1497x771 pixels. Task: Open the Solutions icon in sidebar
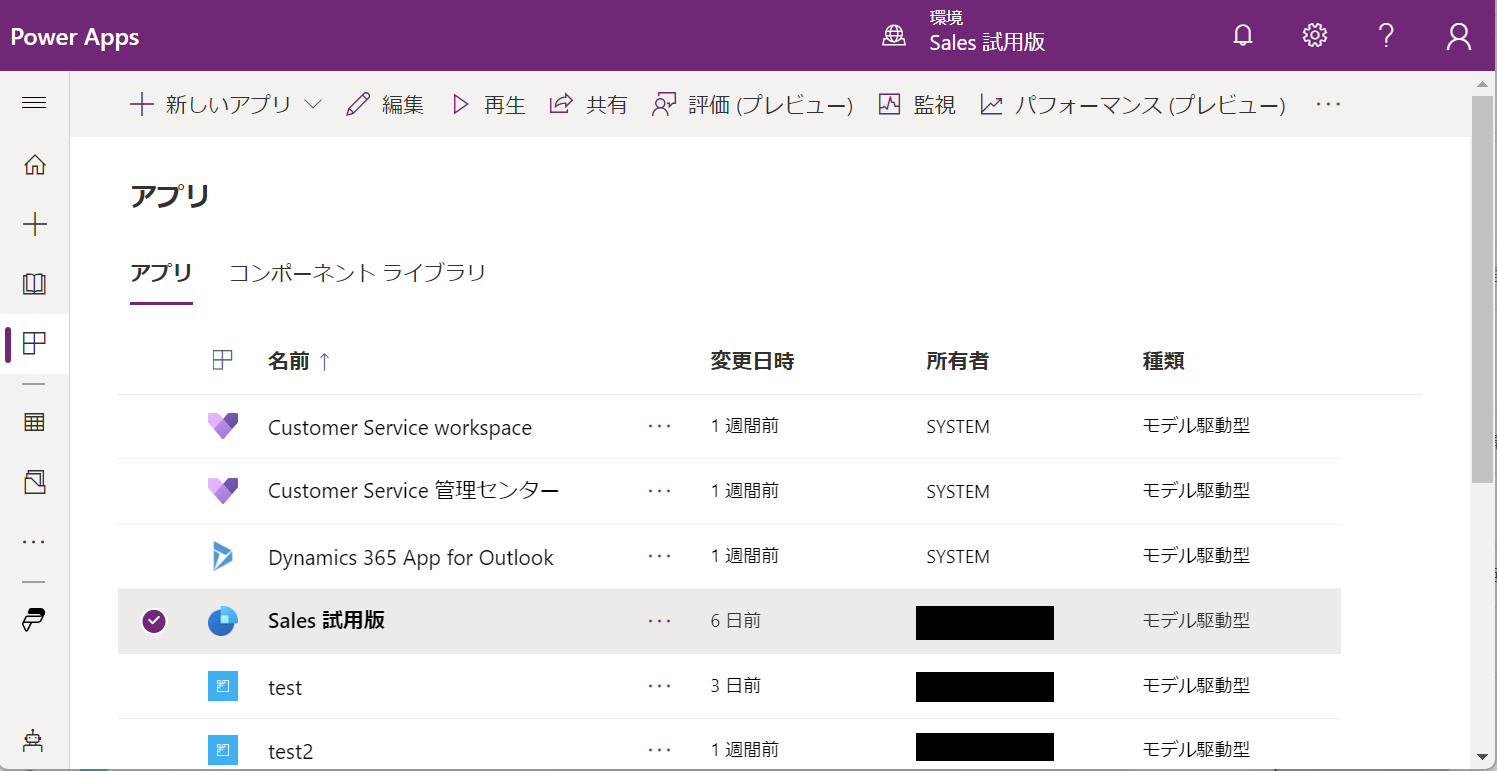pos(34,482)
